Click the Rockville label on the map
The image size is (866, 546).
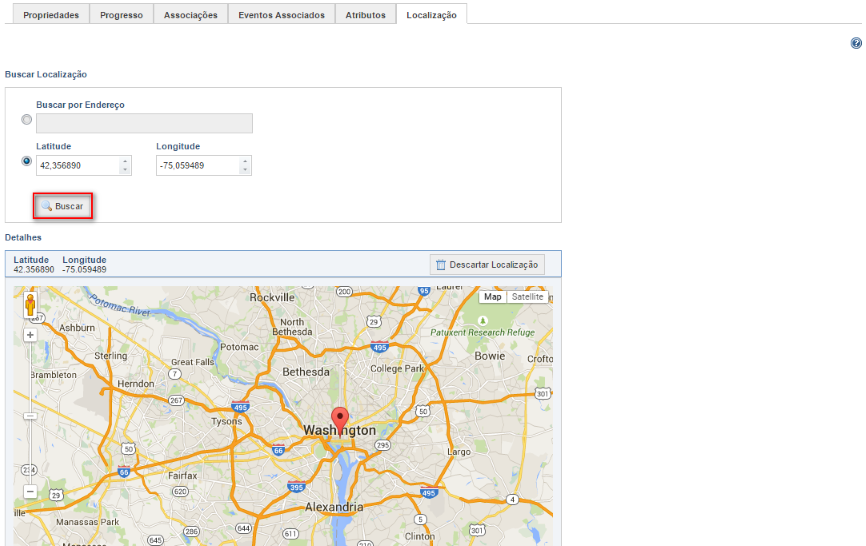(272, 298)
